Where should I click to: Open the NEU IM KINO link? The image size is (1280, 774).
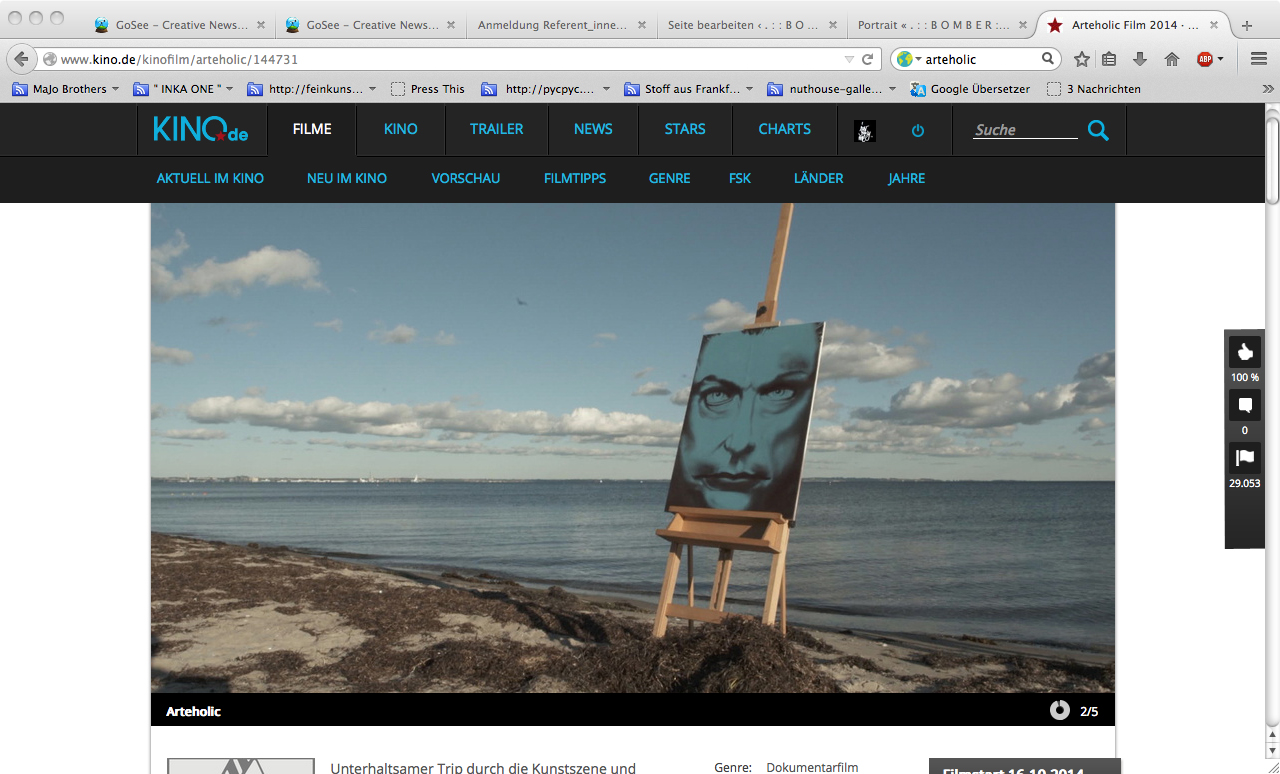coord(346,178)
